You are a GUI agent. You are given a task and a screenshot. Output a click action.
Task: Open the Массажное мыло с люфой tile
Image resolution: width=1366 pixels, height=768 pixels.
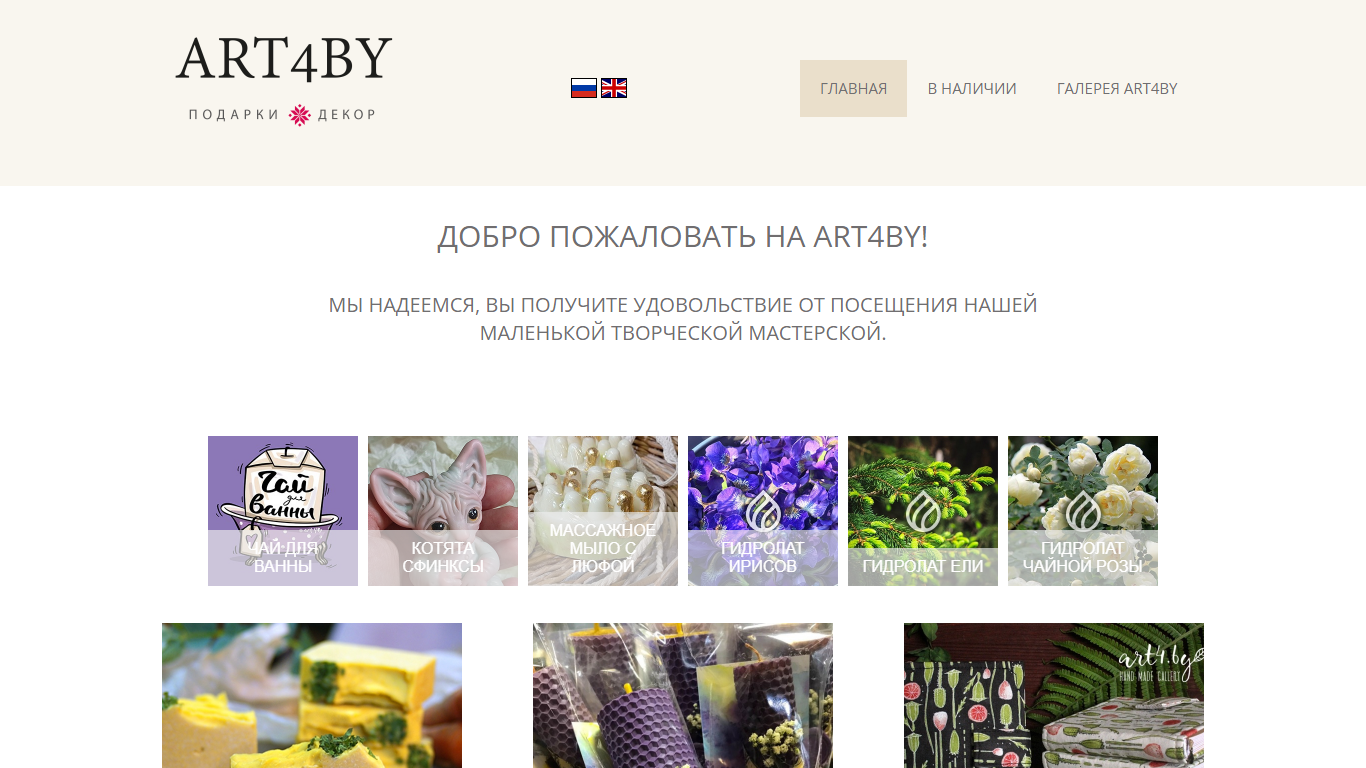pos(603,511)
